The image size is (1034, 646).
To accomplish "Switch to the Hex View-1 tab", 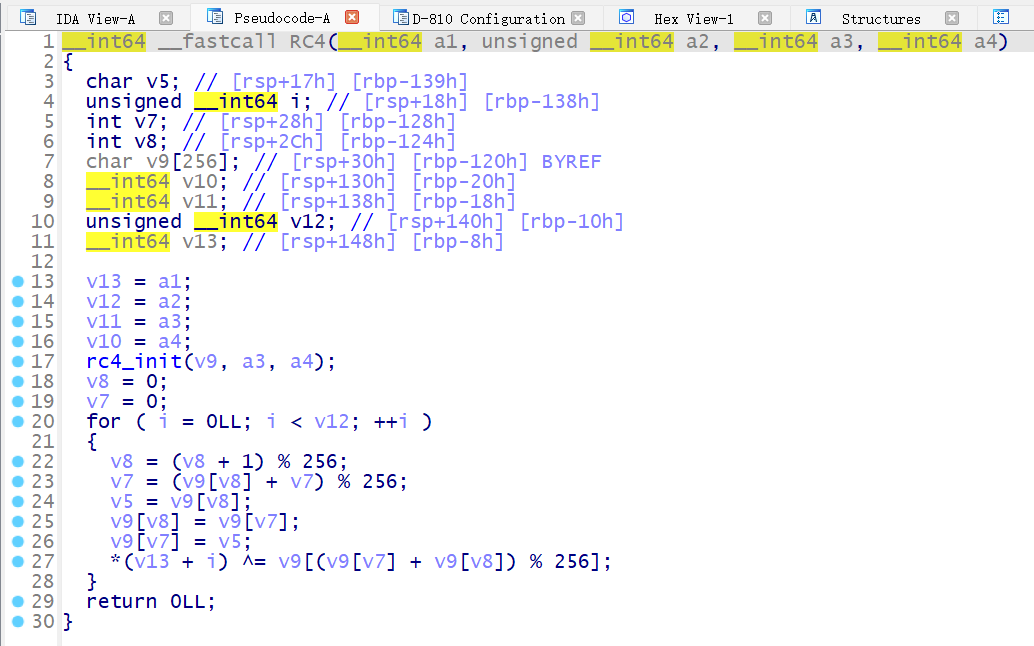I will (693, 19).
